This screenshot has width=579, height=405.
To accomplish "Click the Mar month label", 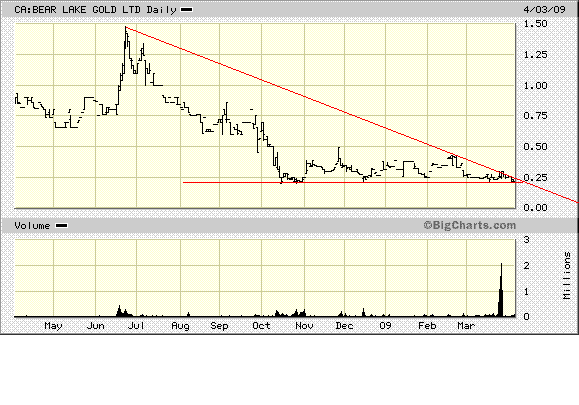I will 466,326.
